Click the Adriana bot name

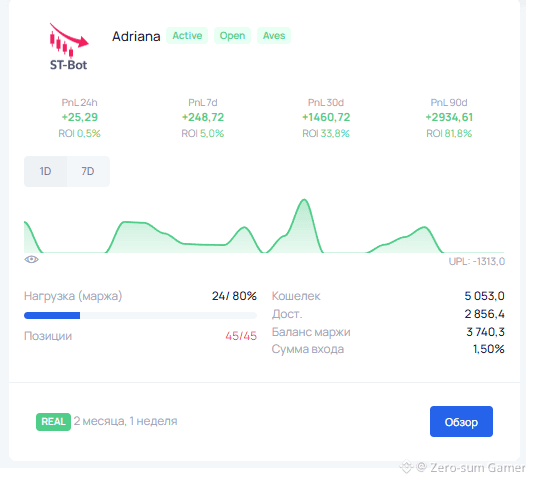(136, 36)
